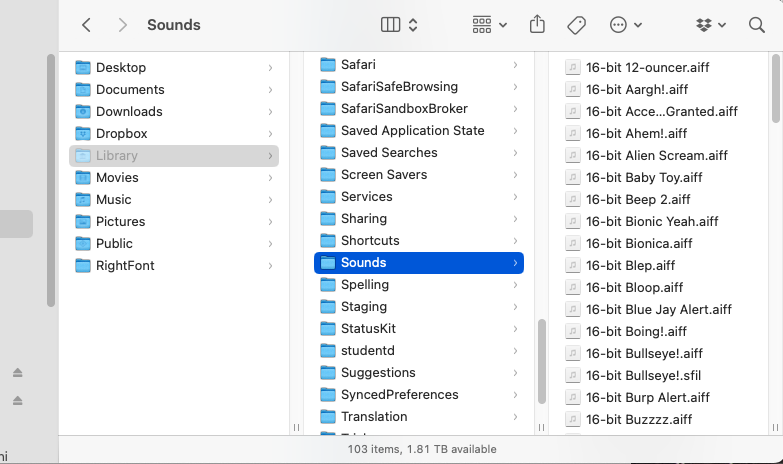Click the Edit Tags icon
The width and height of the screenshot is (783, 464).
pos(576,25)
